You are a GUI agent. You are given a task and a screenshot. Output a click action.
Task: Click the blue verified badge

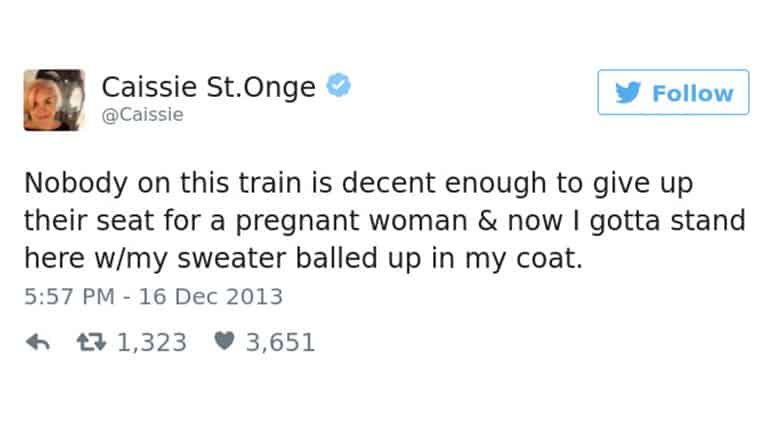(x=340, y=87)
